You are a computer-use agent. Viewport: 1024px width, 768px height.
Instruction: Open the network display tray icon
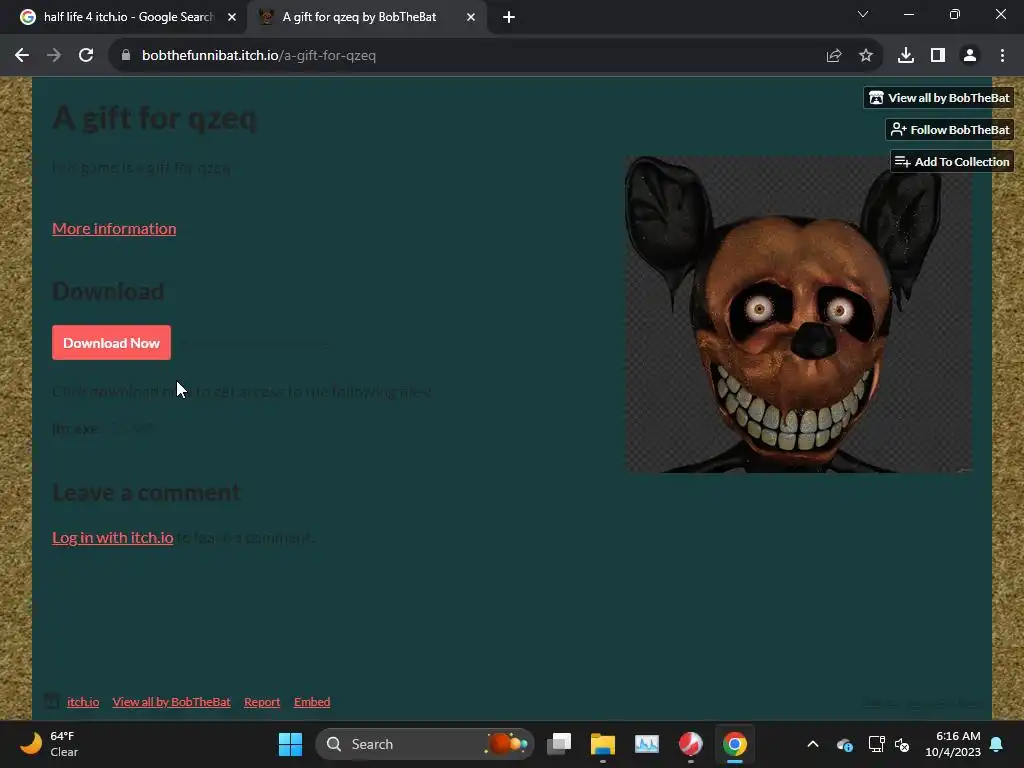click(x=876, y=744)
